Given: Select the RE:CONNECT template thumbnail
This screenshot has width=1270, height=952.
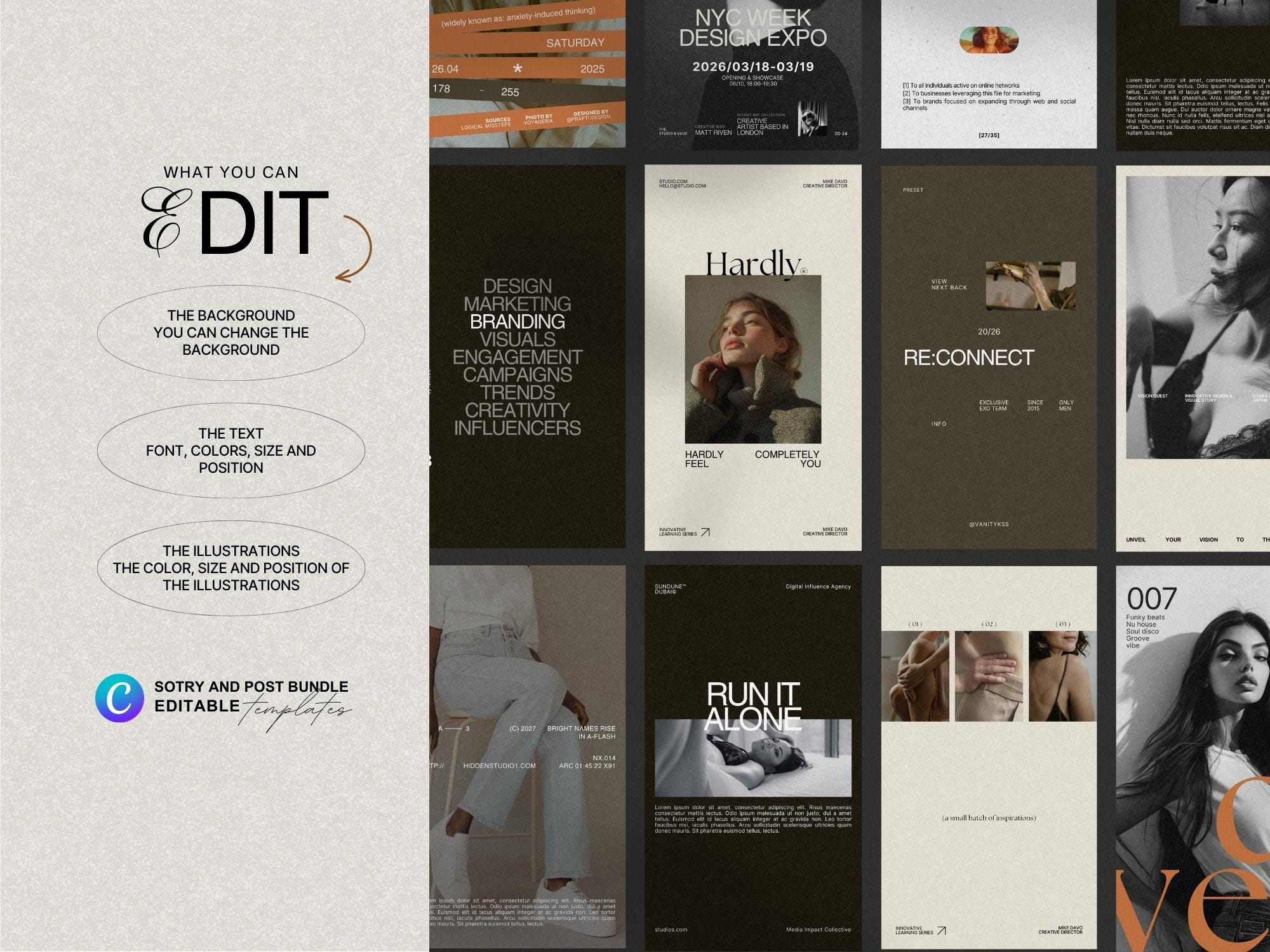Looking at the screenshot, I should click(x=989, y=358).
